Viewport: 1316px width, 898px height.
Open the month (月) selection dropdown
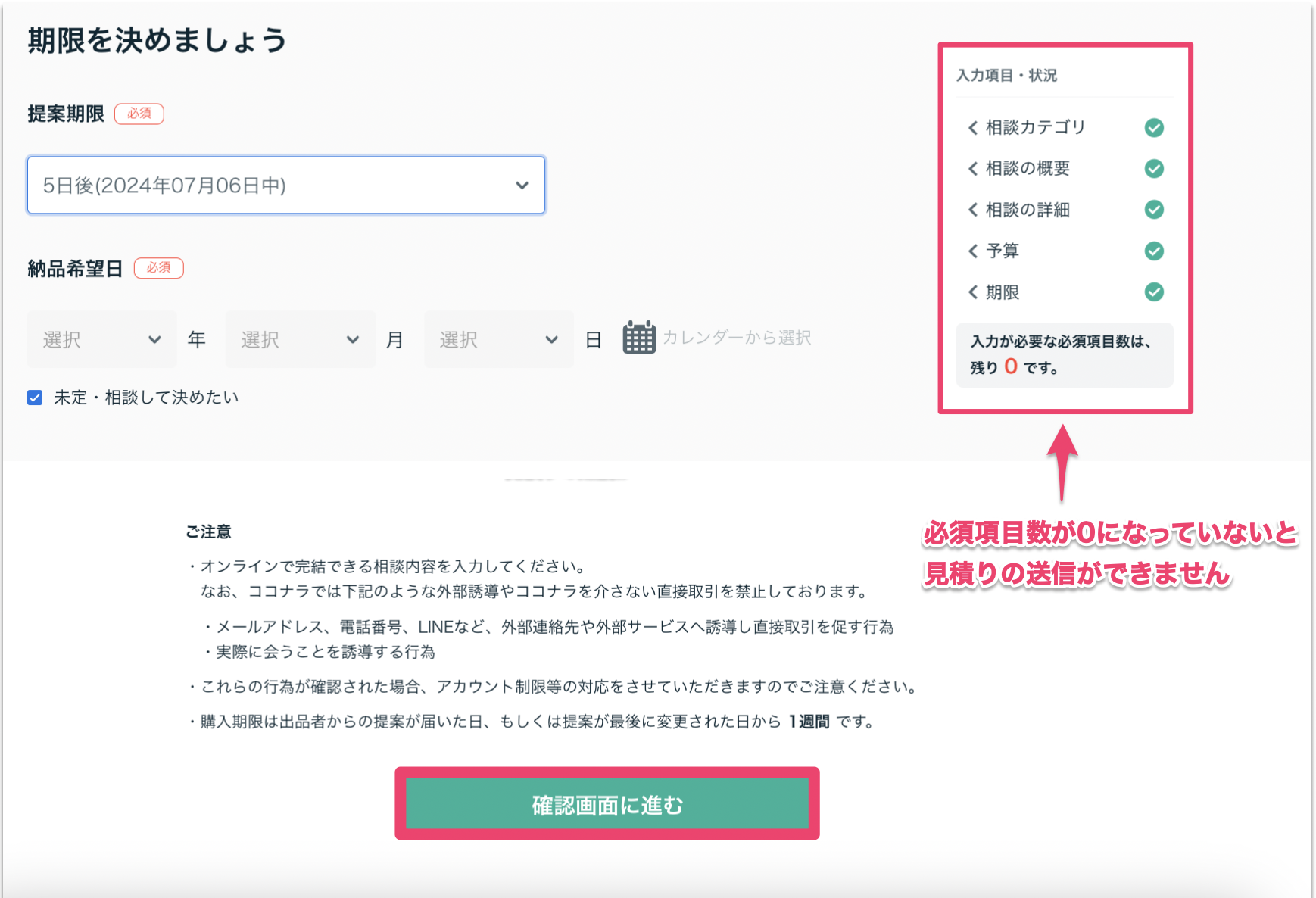coord(300,338)
